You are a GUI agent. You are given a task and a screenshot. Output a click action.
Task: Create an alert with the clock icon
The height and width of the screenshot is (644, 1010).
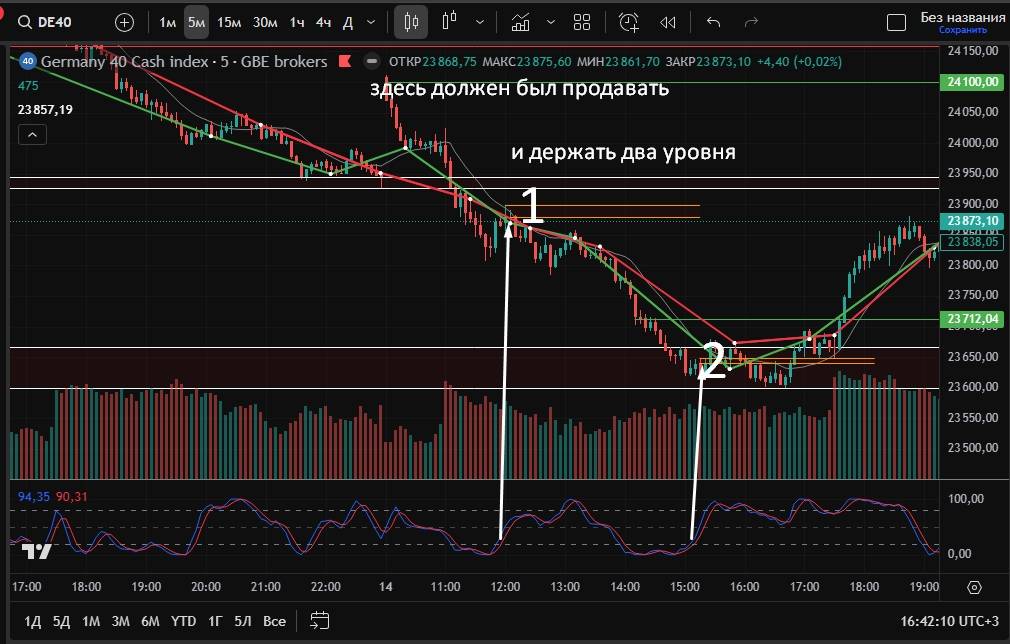[628, 21]
